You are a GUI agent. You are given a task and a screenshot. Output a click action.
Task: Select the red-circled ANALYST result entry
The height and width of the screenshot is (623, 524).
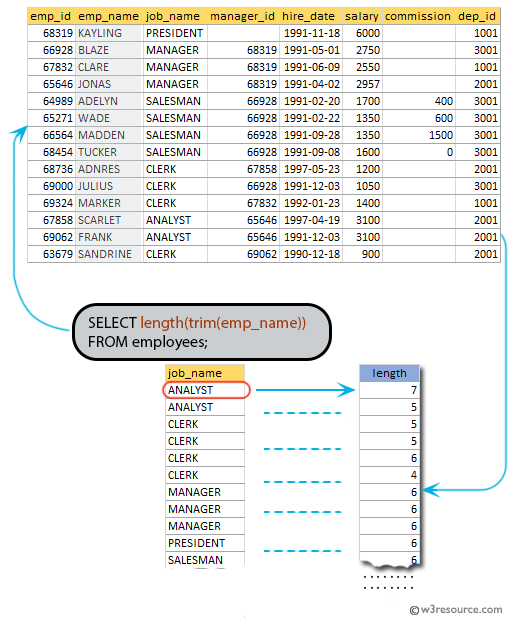point(206,390)
